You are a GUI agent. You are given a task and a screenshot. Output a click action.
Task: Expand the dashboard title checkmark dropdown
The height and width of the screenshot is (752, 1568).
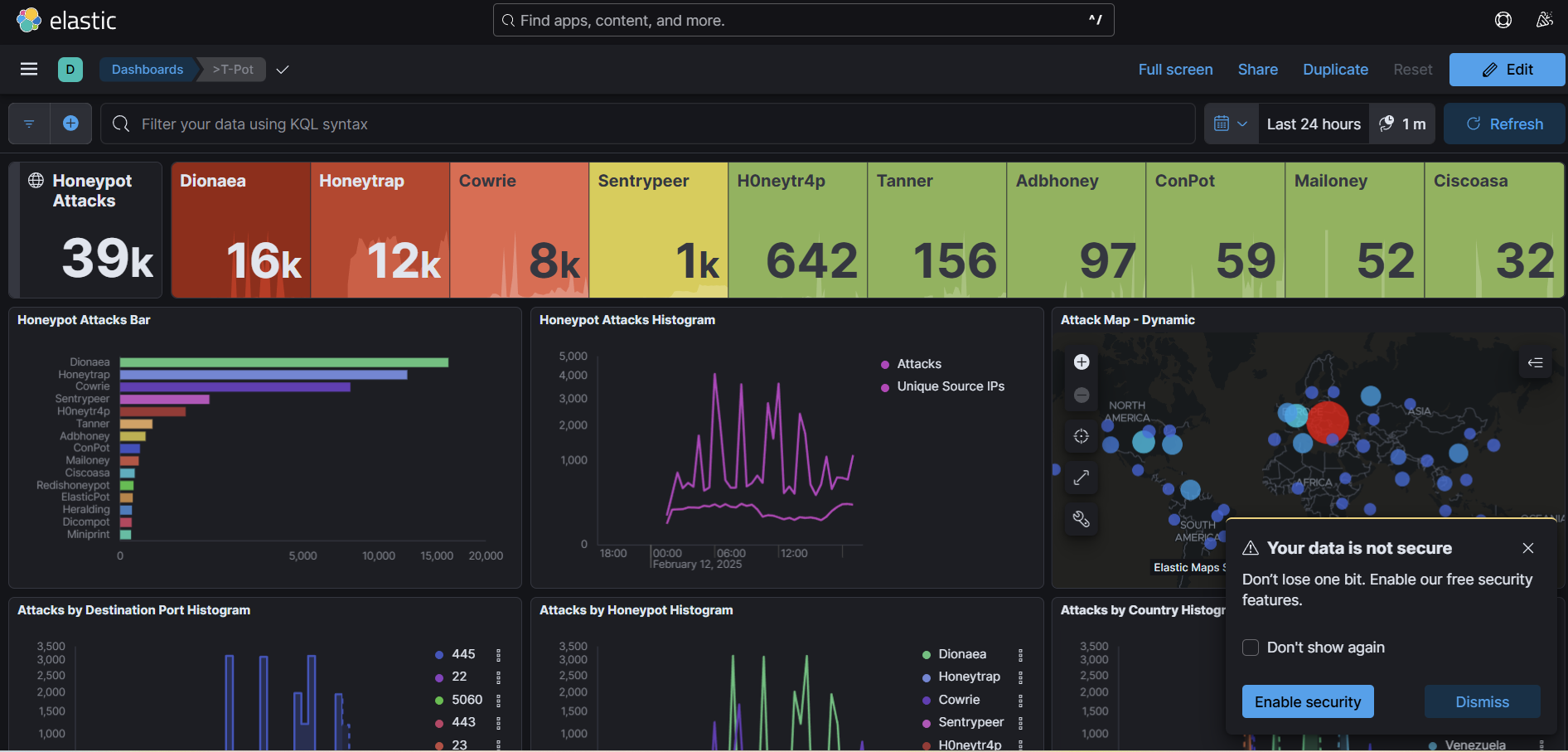click(x=283, y=70)
